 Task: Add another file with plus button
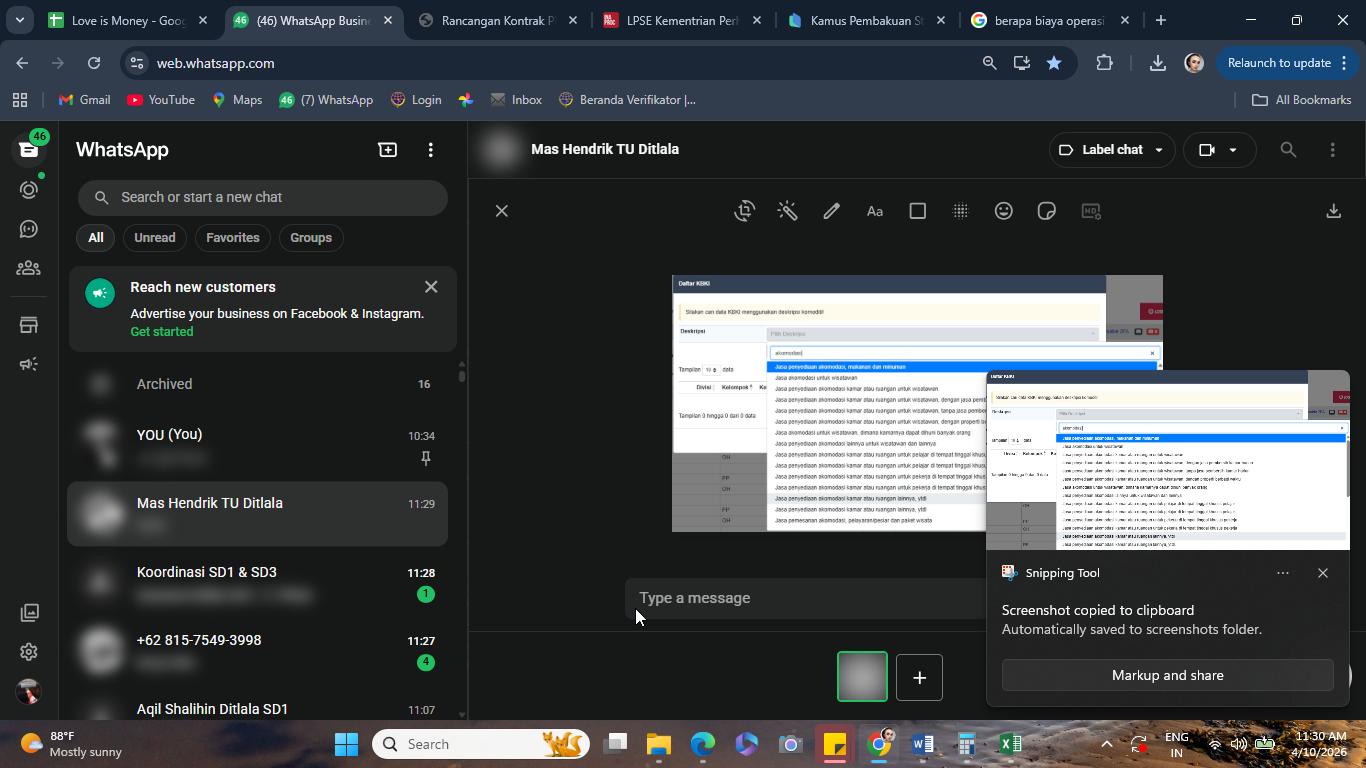tap(919, 677)
